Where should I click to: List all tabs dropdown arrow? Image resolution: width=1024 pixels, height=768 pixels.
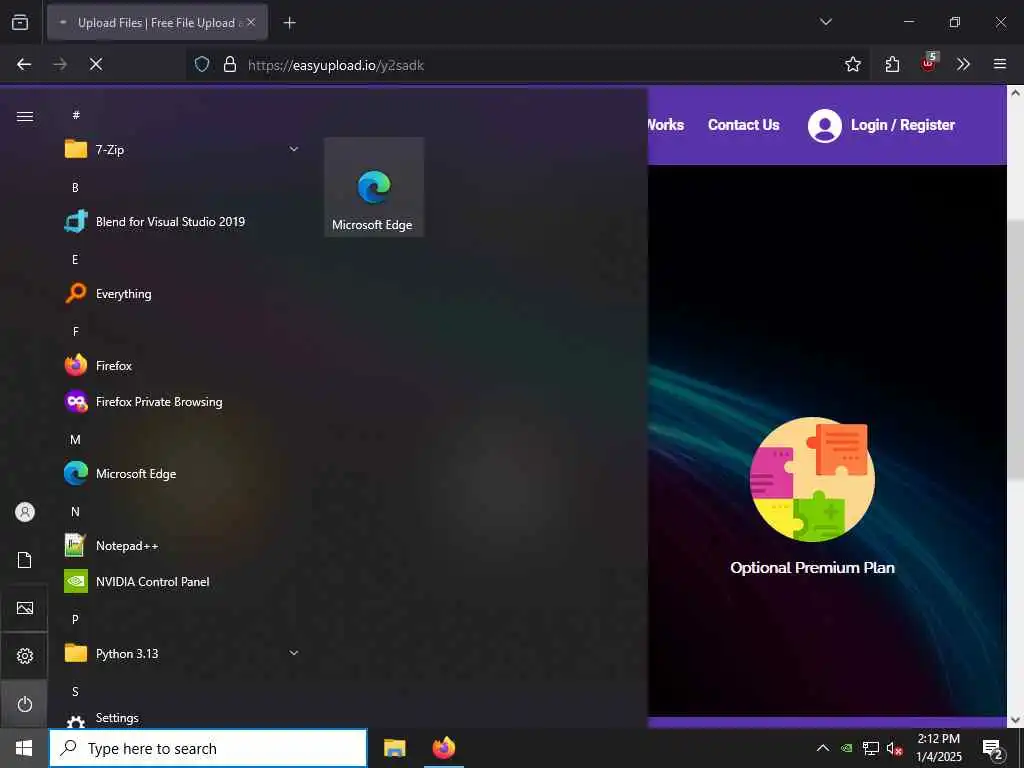tap(825, 22)
